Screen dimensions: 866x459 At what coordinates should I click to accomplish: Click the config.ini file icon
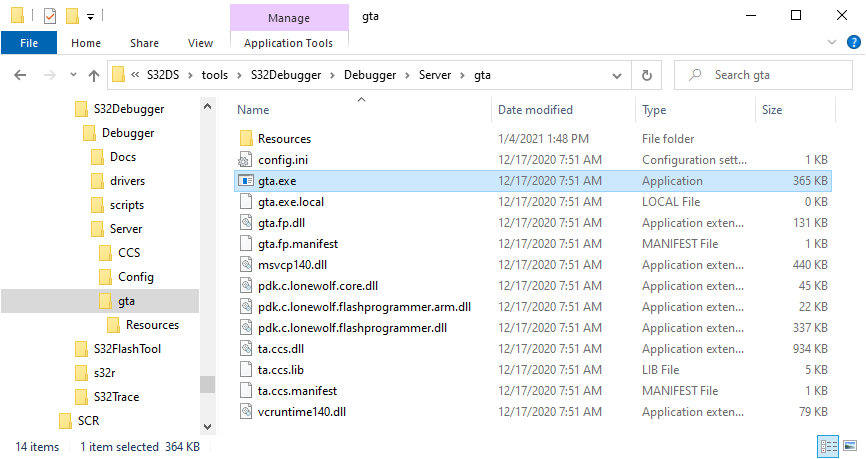point(246,160)
